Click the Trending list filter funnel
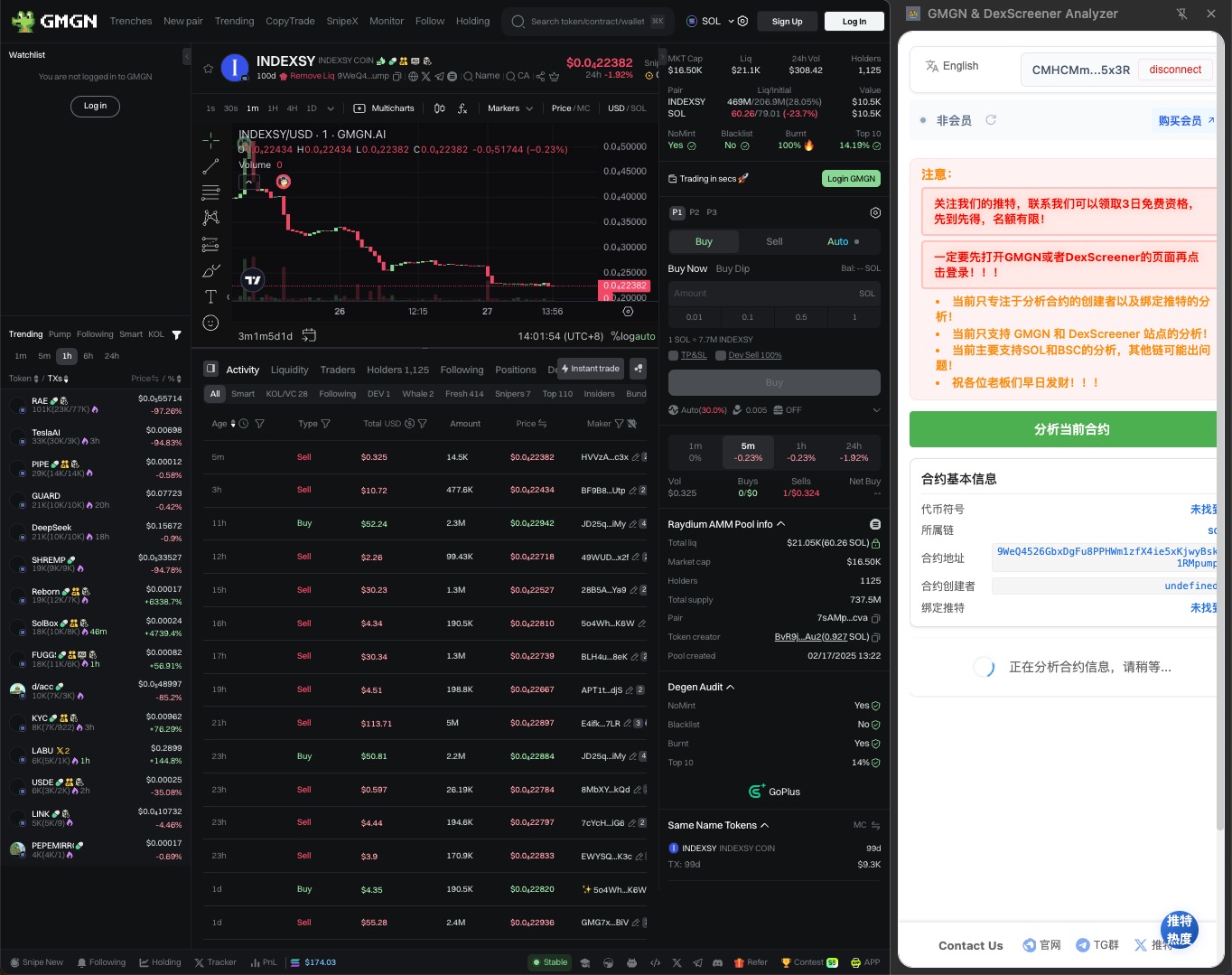Viewport: 1232px width, 975px height. (177, 335)
